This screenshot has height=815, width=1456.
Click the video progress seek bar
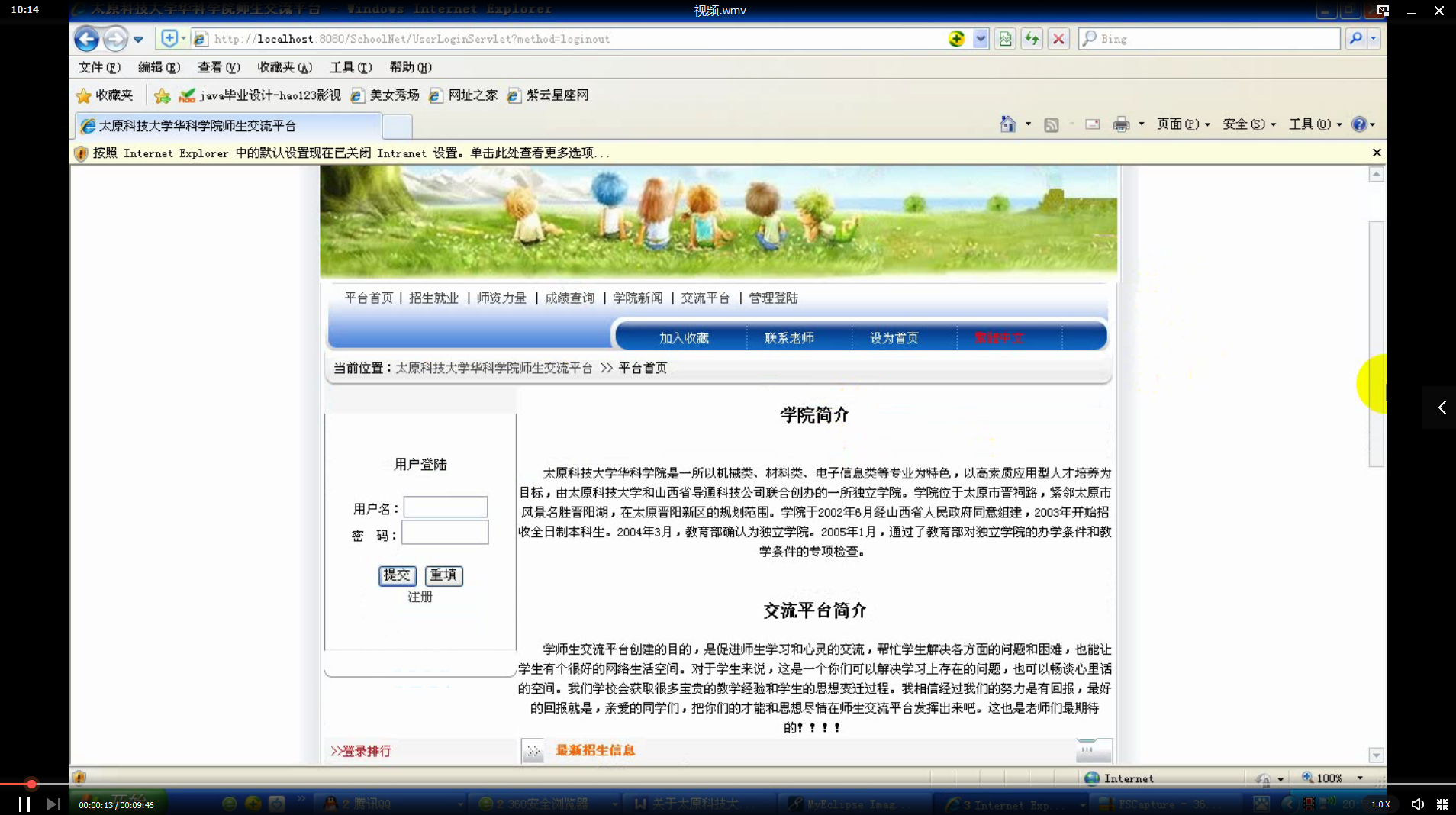(728, 784)
